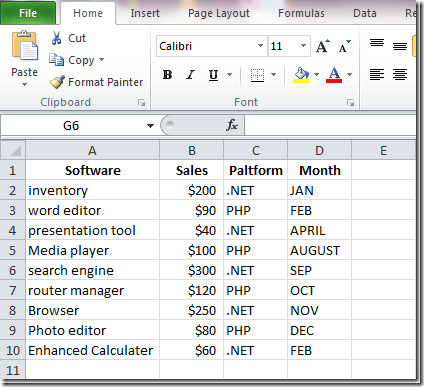
Task: Click the Paste clipboard icon
Action: [x=25, y=46]
